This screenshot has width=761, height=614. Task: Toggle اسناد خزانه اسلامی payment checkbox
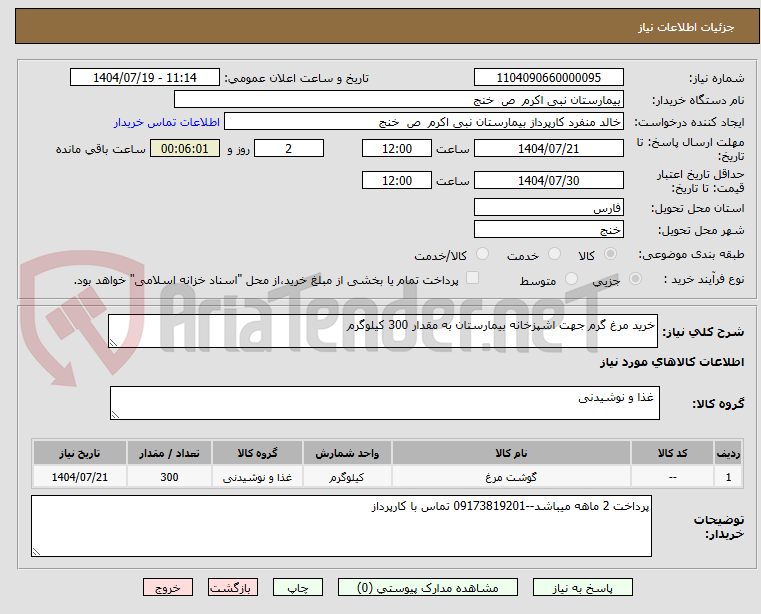(472, 278)
